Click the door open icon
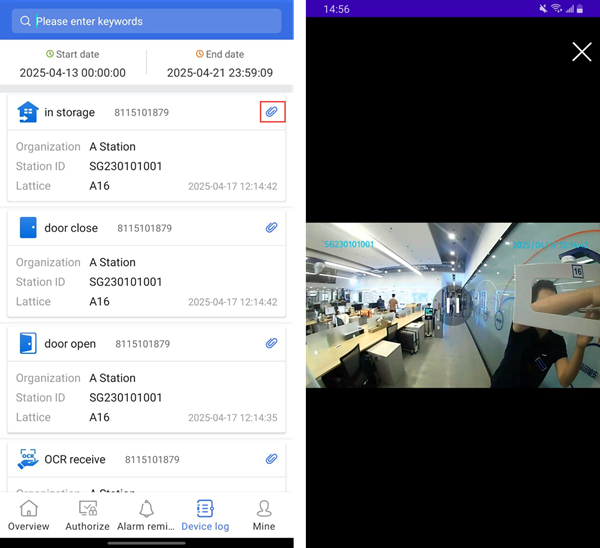Screen dimensions: 600x548 tap(27, 344)
